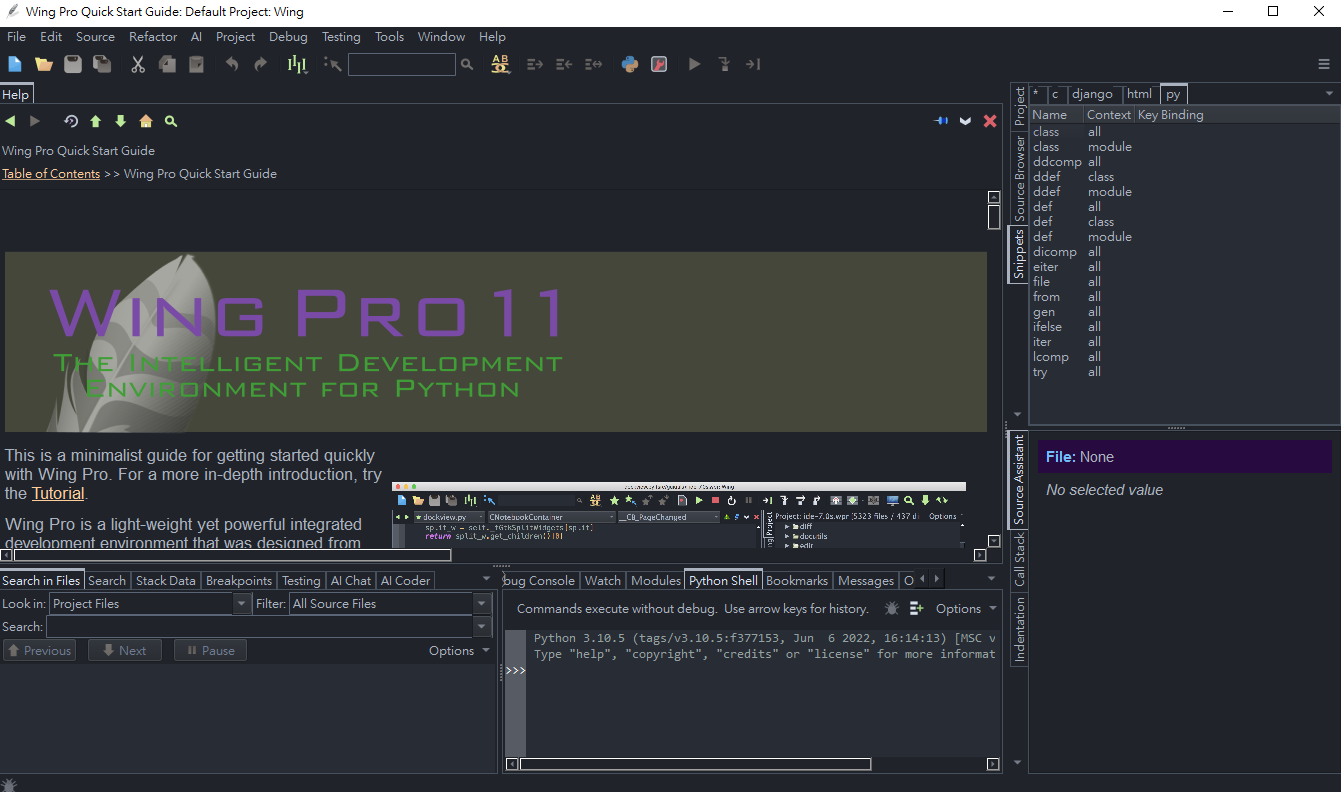Click the help page horizontal scrollbar thumb
Viewport: 1341px width, 792px height.
[x=232, y=555]
